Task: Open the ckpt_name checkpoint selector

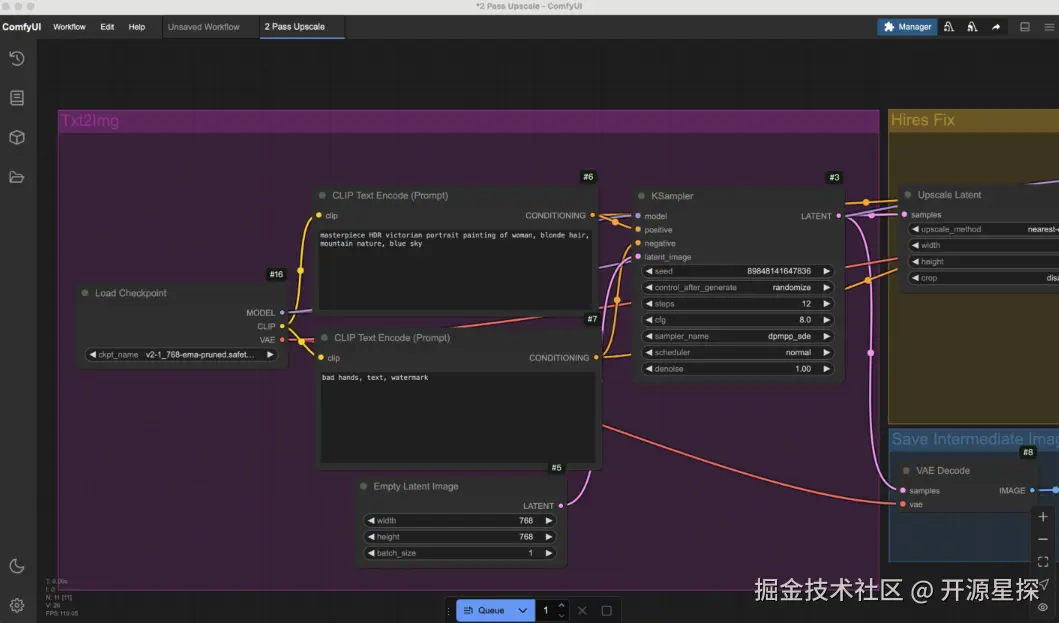Action: 181,355
